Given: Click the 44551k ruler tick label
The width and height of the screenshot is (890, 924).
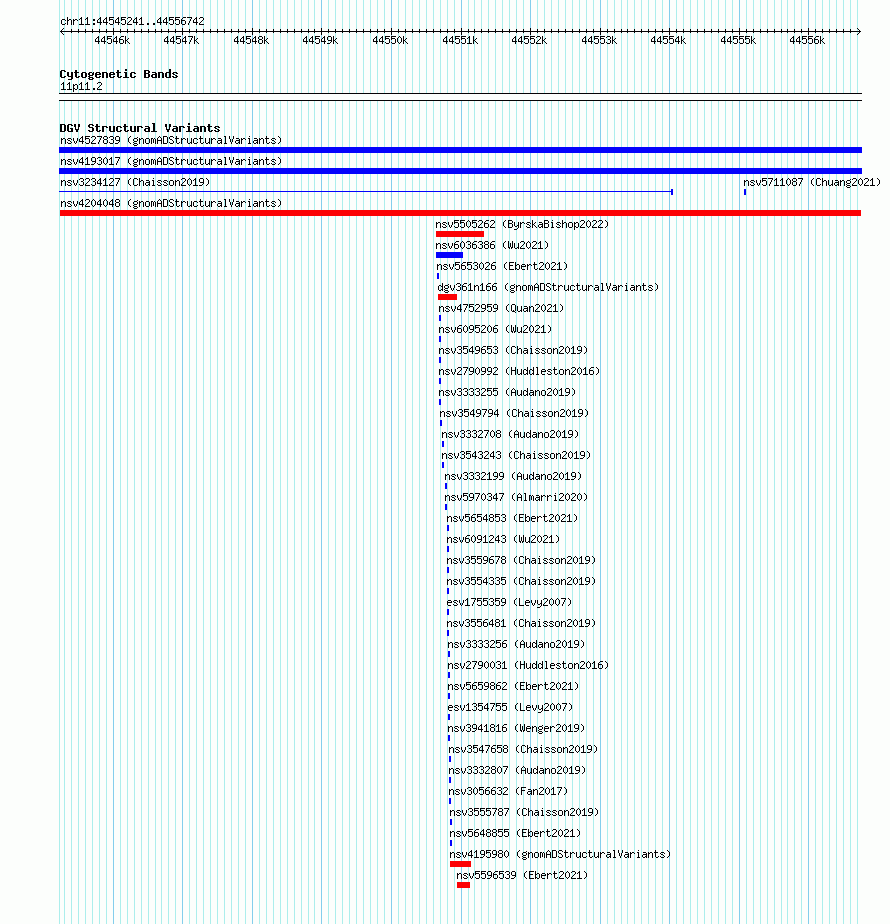Looking at the screenshot, I should (460, 40).
